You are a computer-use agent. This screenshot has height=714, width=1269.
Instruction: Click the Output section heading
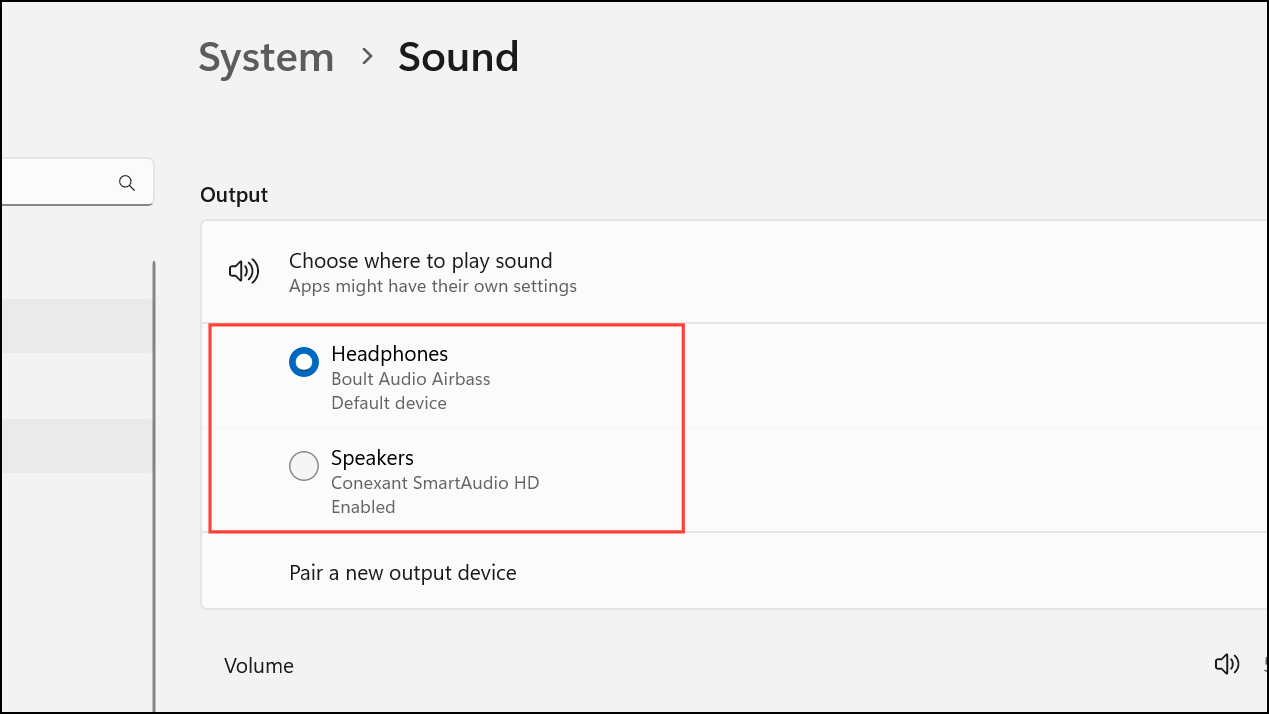234,195
